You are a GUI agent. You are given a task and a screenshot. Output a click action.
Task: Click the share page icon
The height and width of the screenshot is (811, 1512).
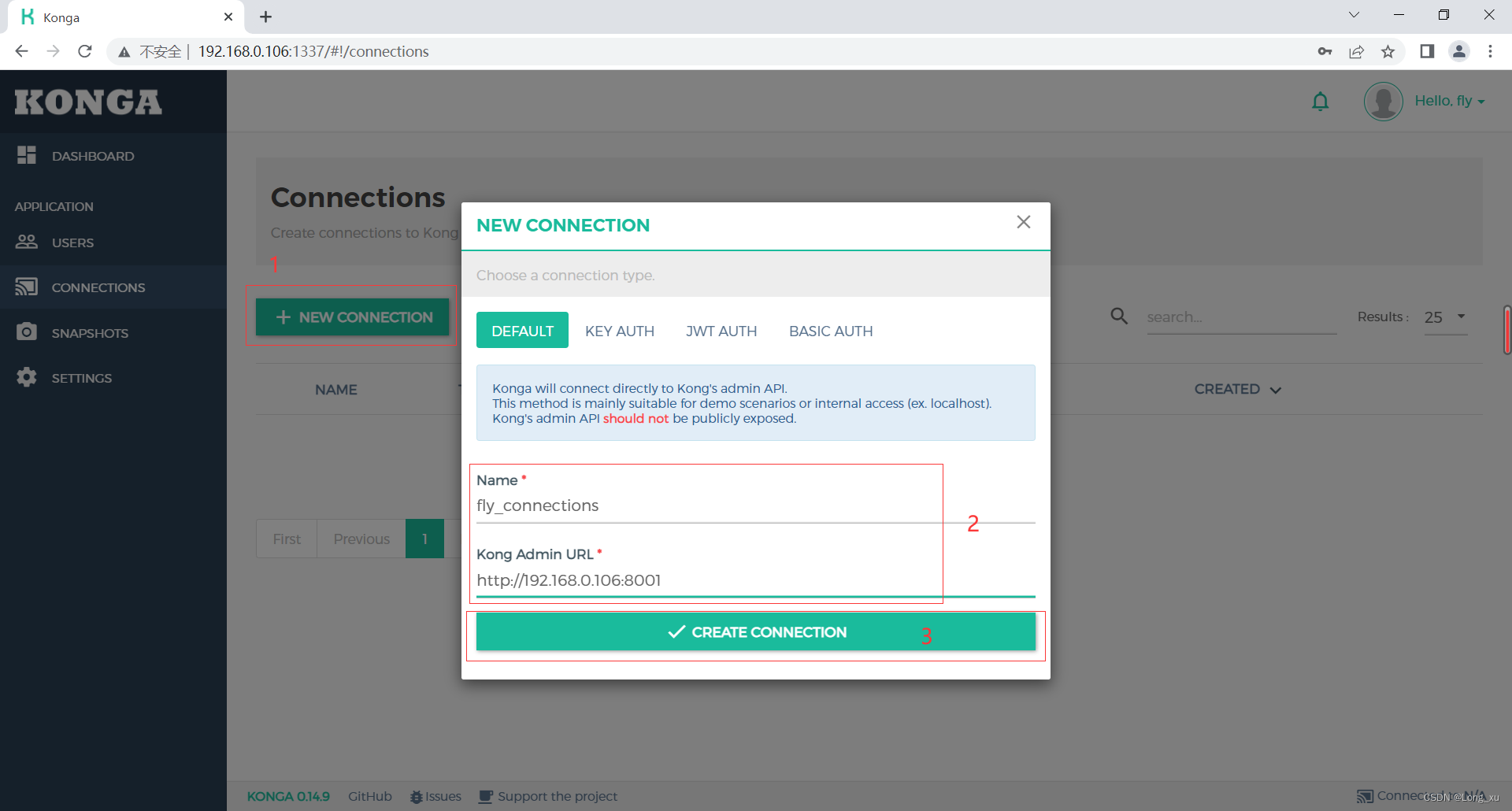tap(1356, 51)
